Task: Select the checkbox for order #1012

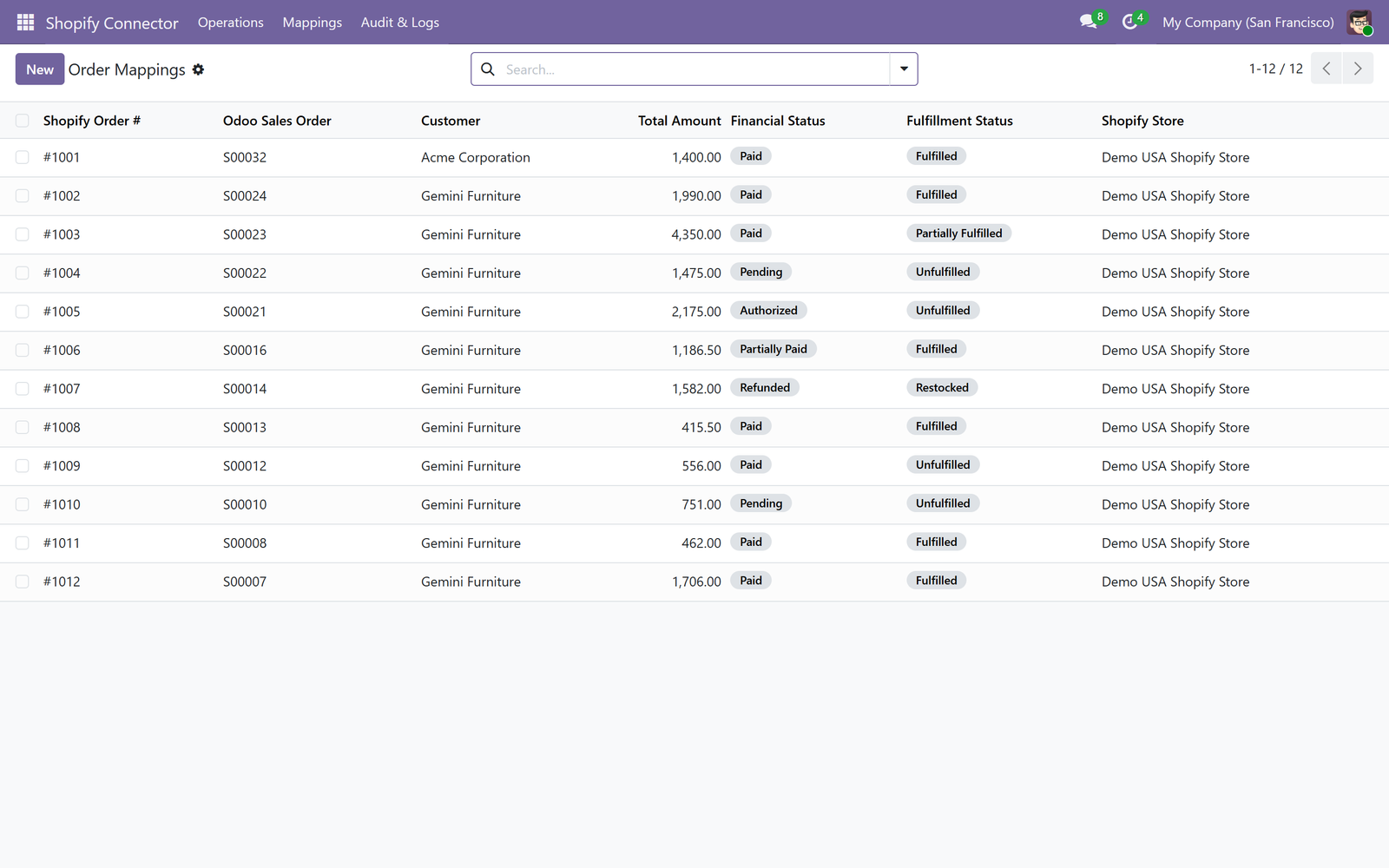Action: pyautogui.click(x=23, y=582)
